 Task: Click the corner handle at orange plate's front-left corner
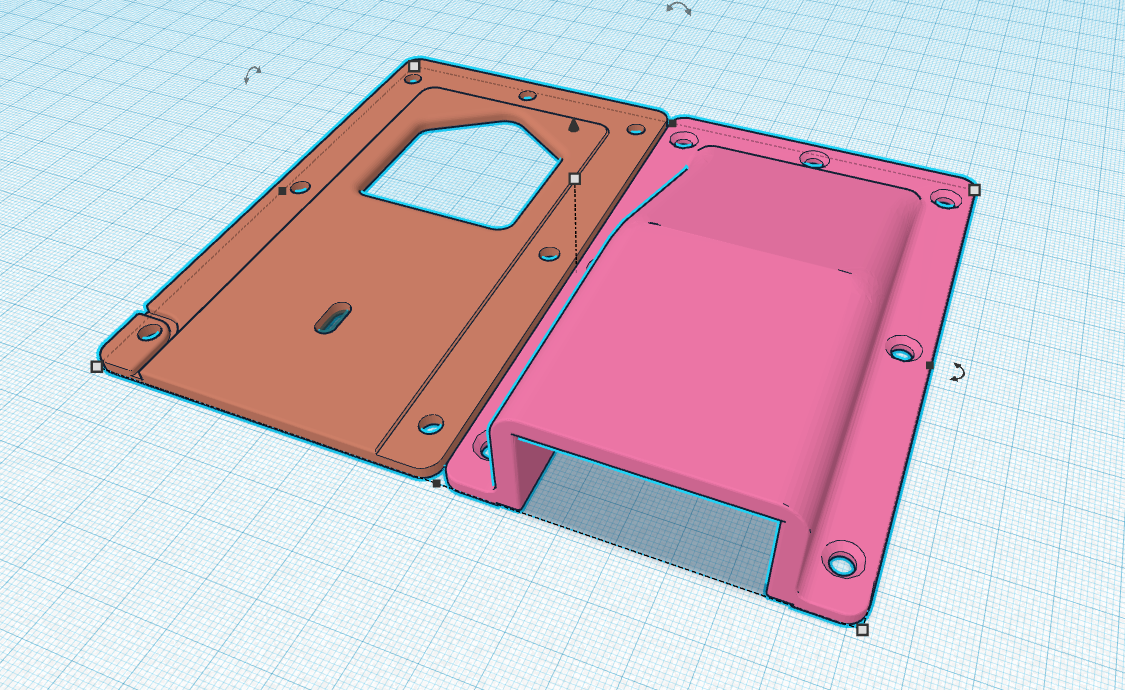point(97,367)
